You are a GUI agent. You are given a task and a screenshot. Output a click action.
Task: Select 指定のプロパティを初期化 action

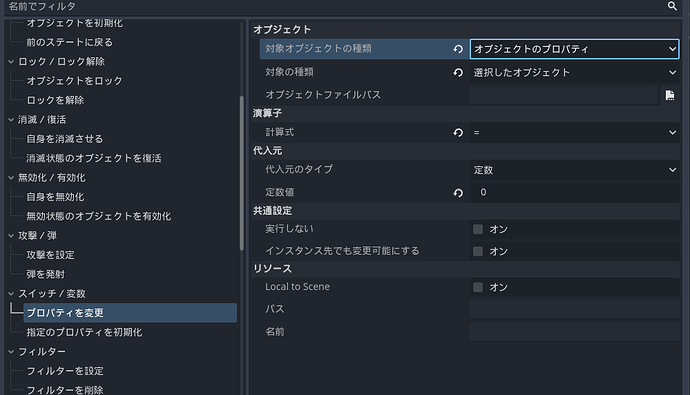point(84,333)
